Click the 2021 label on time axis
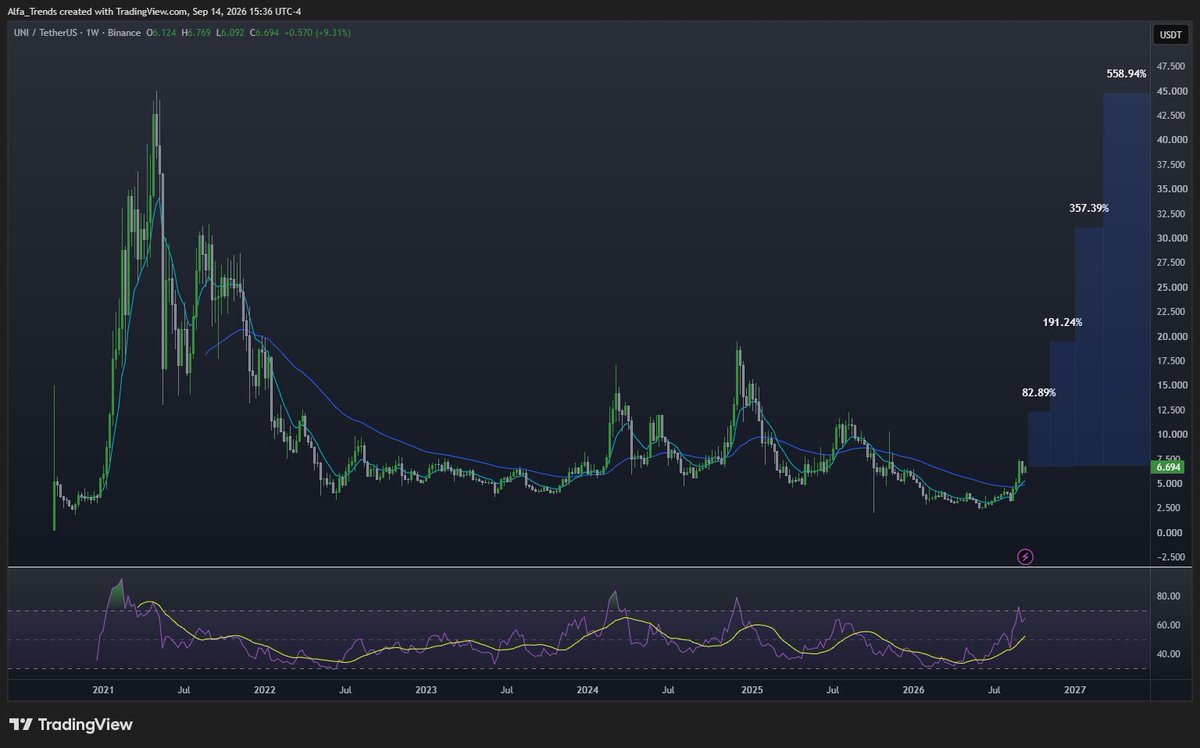1200x748 pixels. tap(104, 690)
